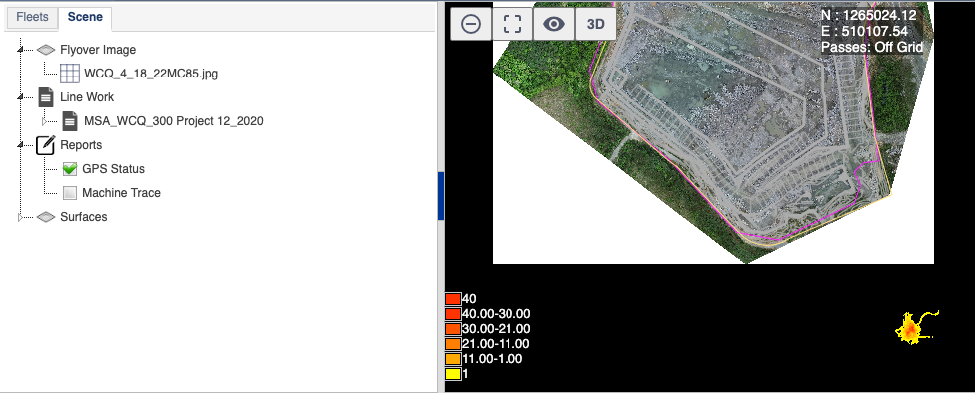Click the red swatch labeled 40
Image resolution: width=975 pixels, height=393 pixels.
pos(453,298)
